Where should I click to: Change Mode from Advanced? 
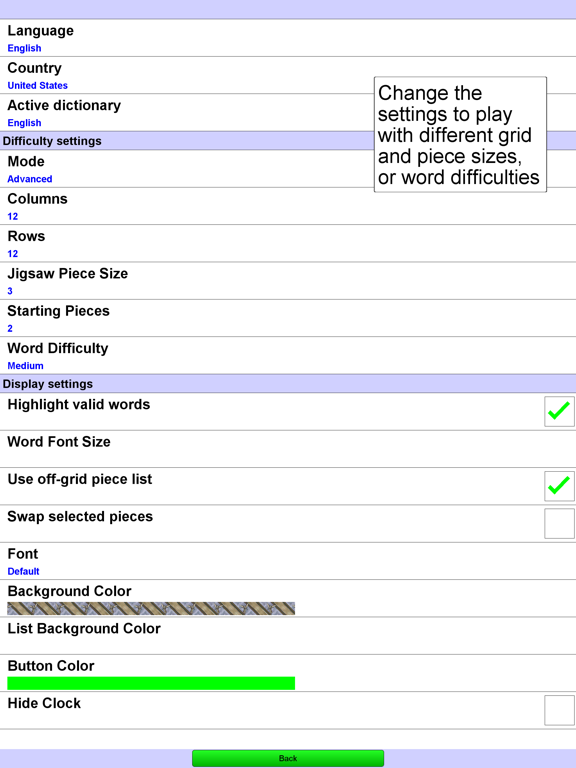[x=288, y=168]
